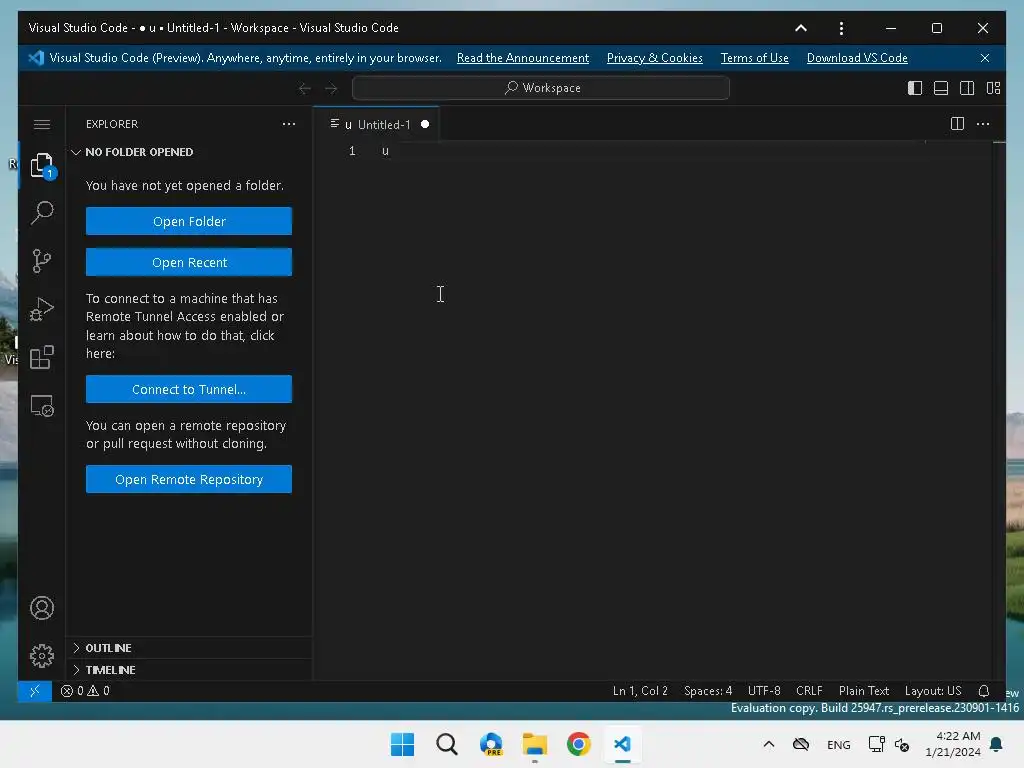Split the editor to the right

coord(957,124)
